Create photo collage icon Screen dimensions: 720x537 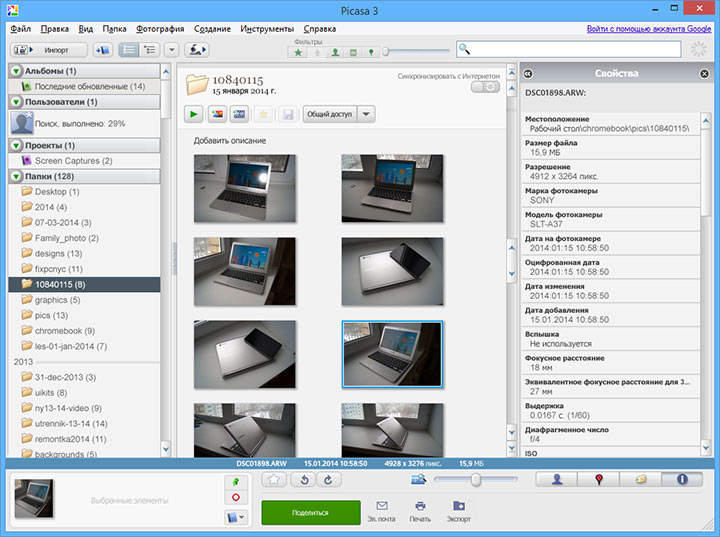click(x=218, y=114)
